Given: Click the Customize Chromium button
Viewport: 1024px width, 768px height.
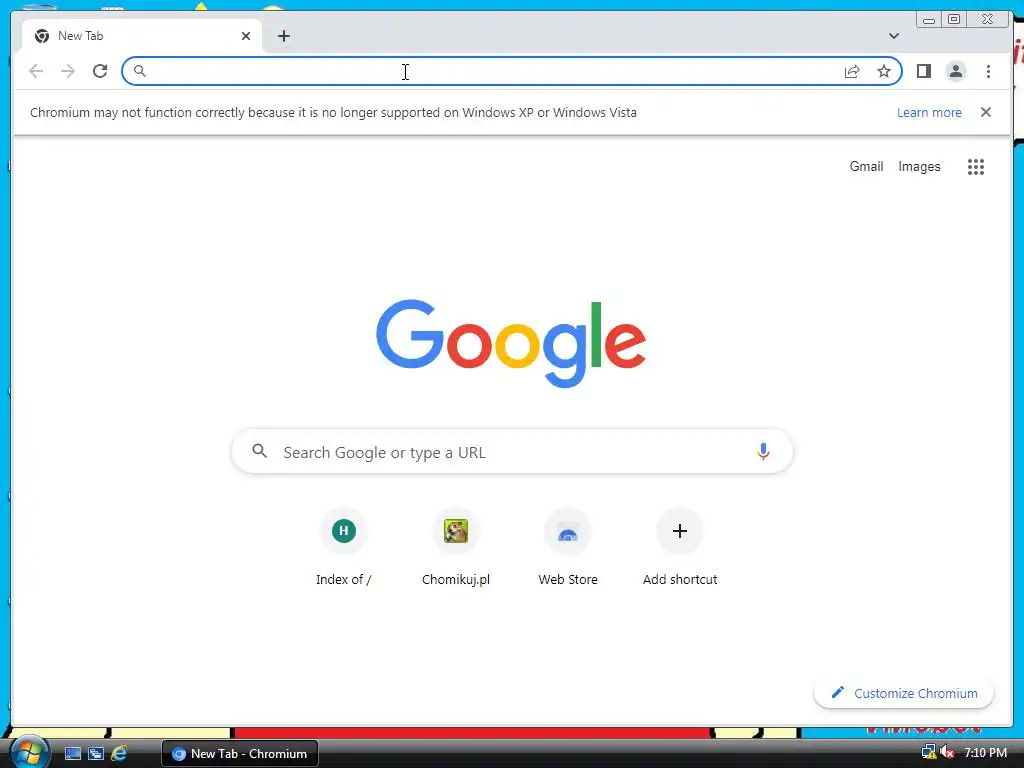Looking at the screenshot, I should click(904, 693).
